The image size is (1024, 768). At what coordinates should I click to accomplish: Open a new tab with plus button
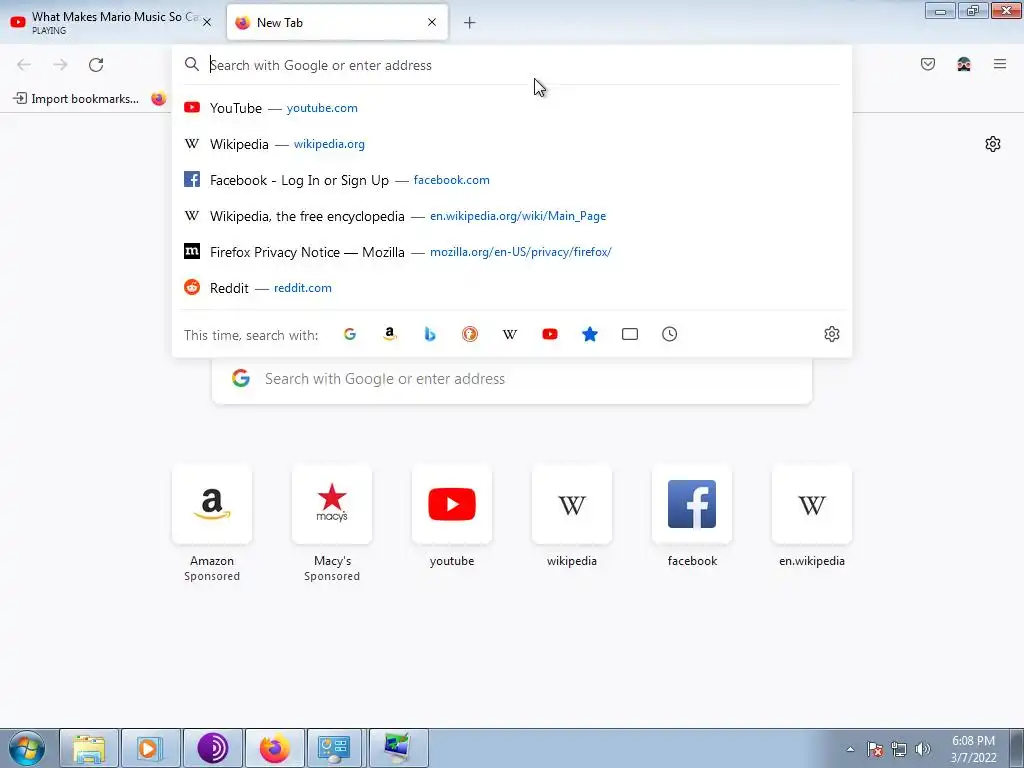point(469,23)
